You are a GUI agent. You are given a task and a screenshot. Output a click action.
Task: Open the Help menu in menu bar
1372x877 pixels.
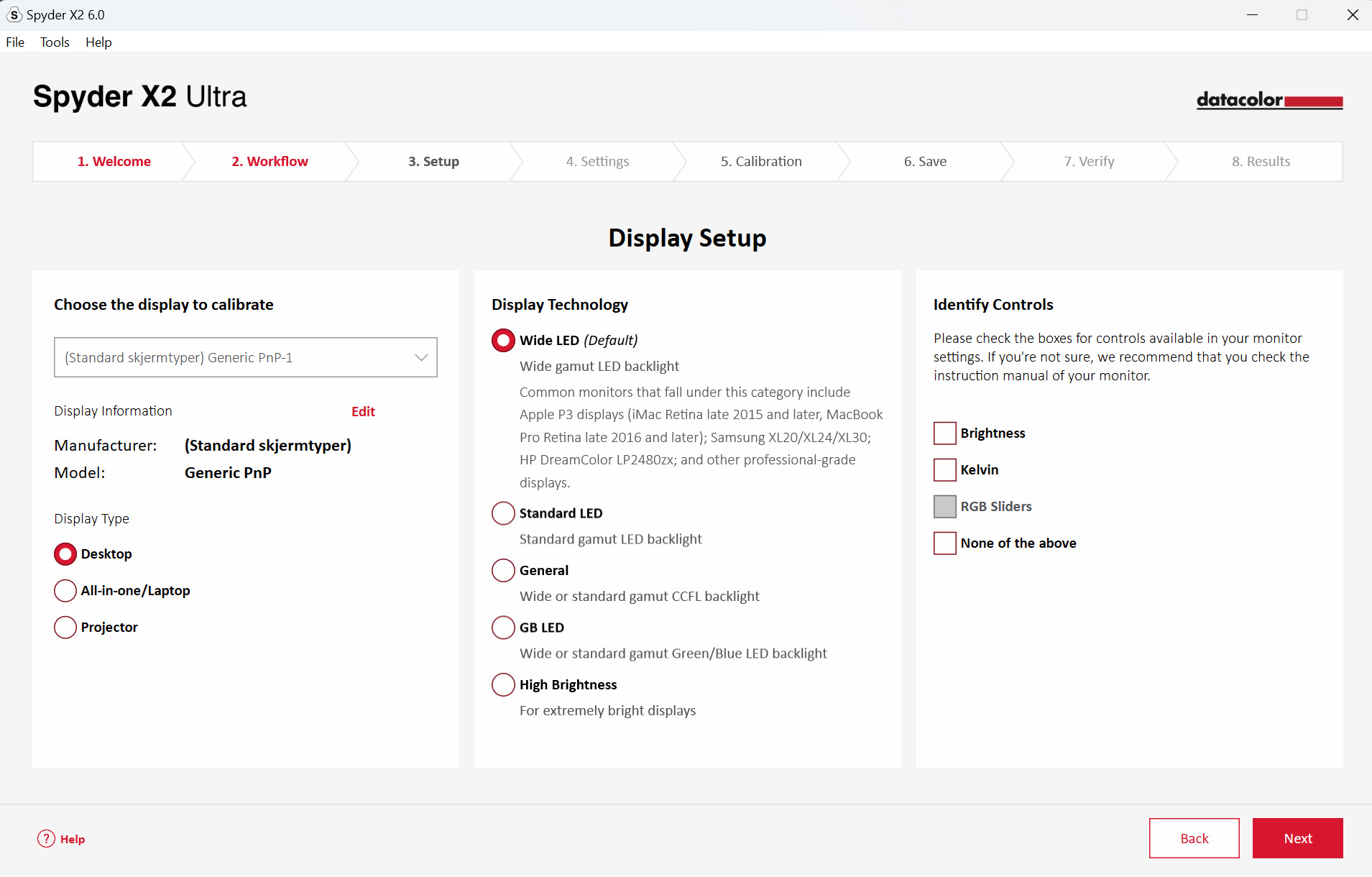pos(98,42)
